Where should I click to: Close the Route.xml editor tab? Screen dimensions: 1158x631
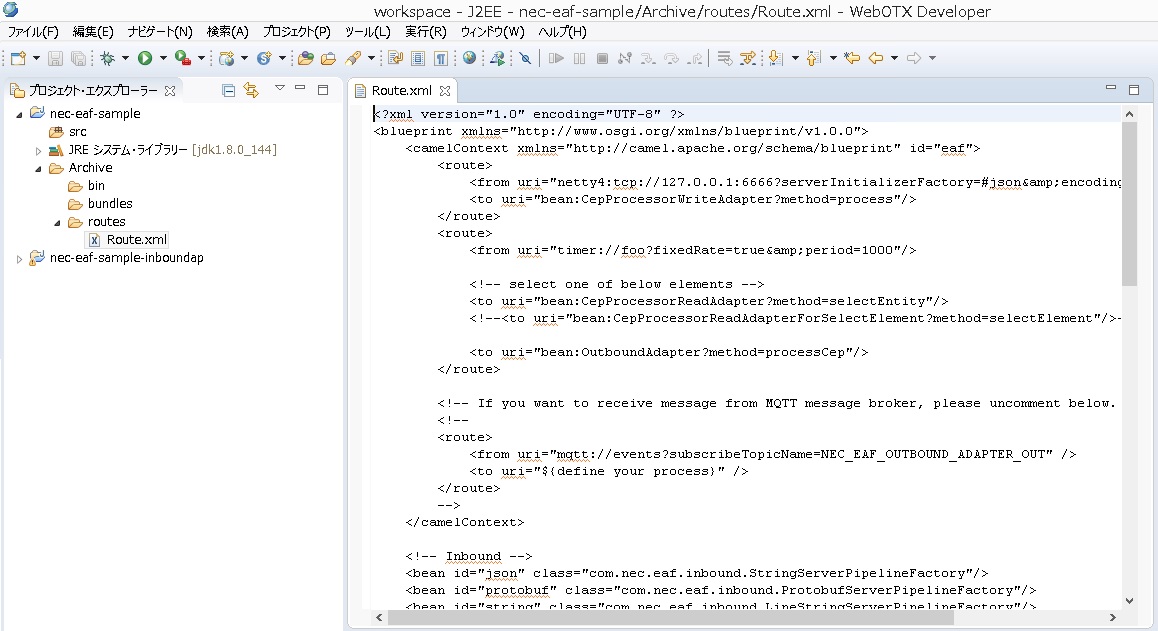(x=445, y=91)
